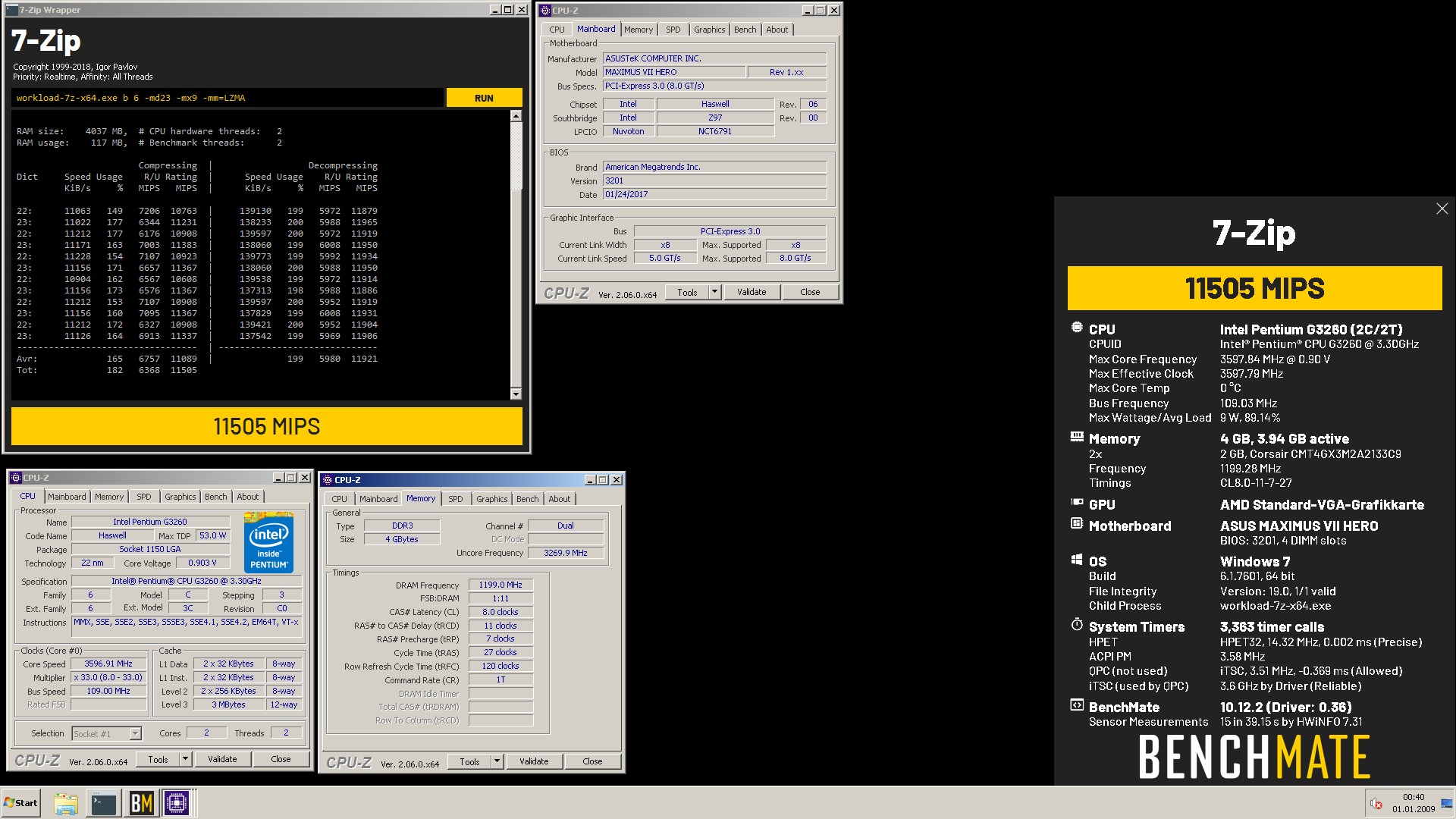Click the DRAM Frequency value 1199.0 MHz
Image resolution: width=1456 pixels, height=819 pixels.
coord(500,585)
